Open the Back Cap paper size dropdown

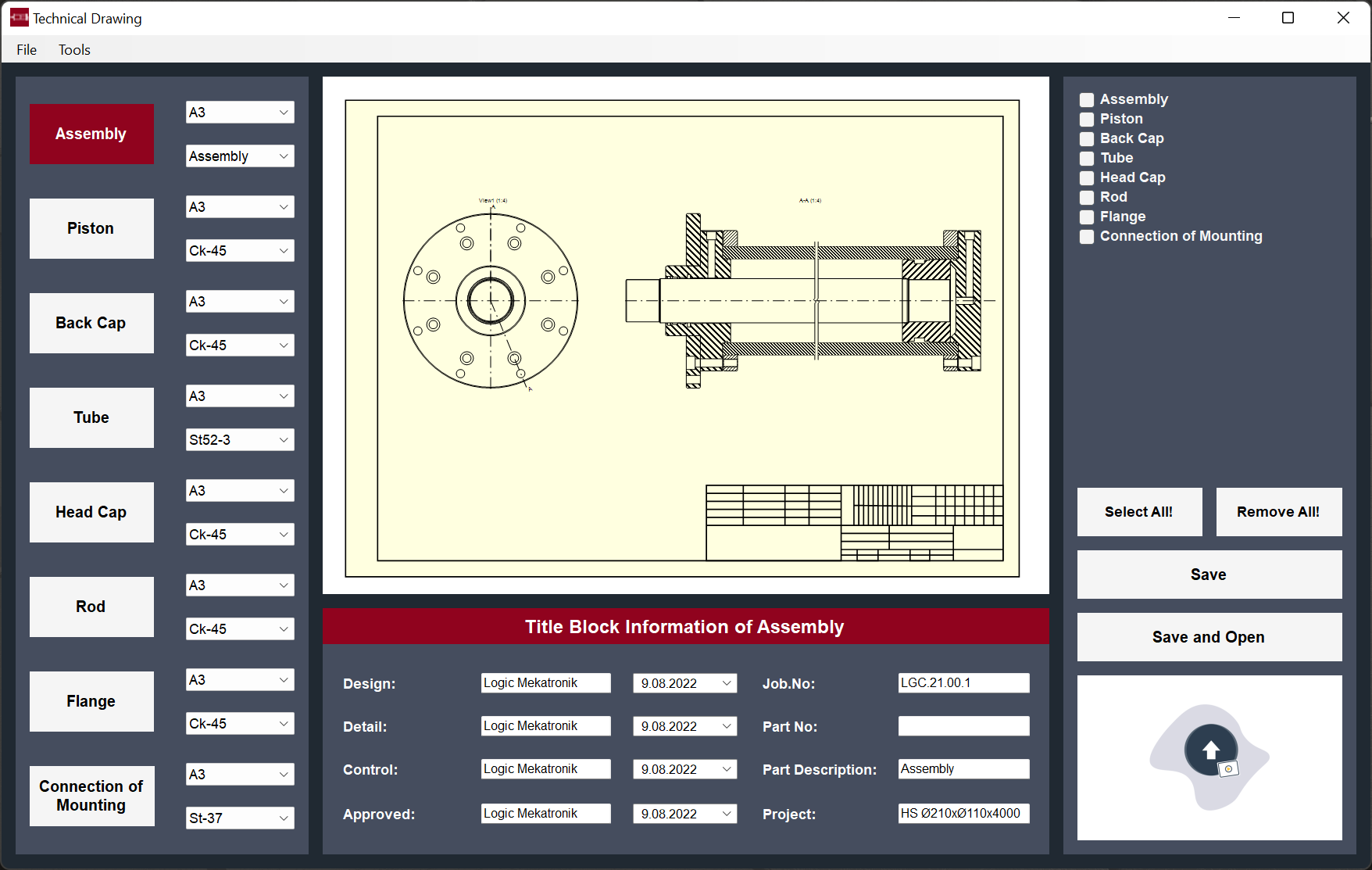[240, 302]
